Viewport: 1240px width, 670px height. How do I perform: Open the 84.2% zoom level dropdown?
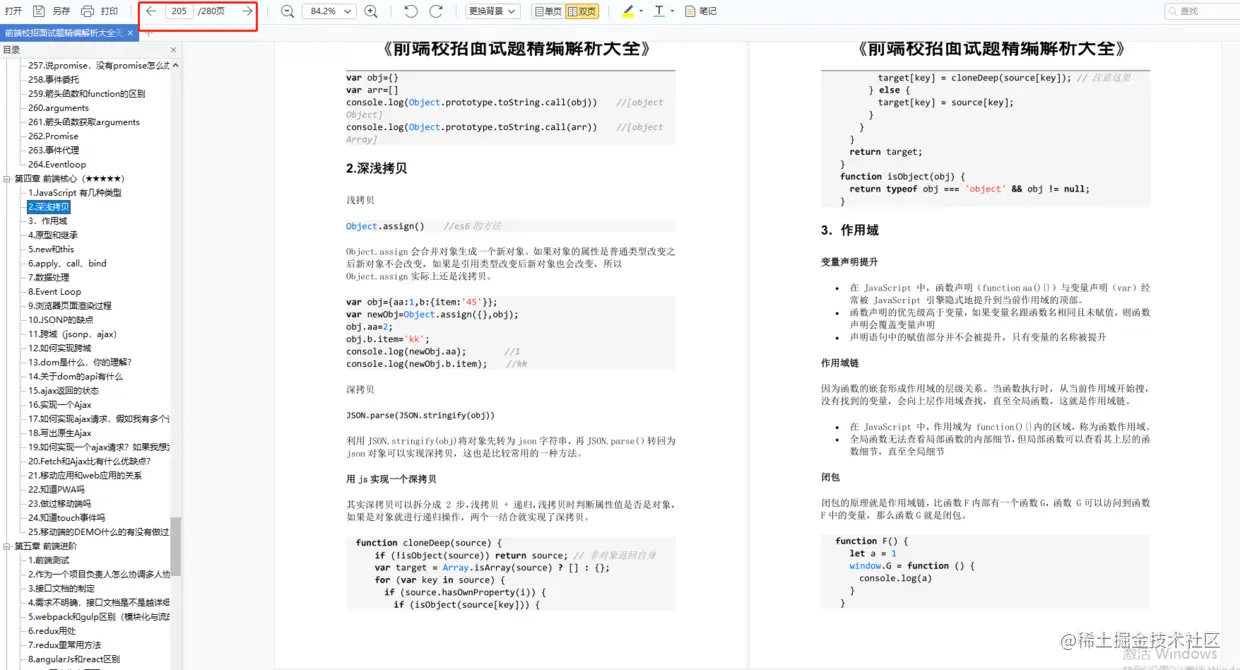point(330,11)
